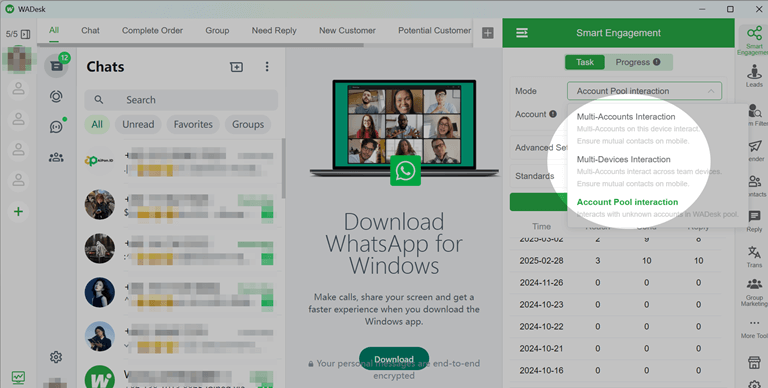Open the Group tab

point(217,30)
